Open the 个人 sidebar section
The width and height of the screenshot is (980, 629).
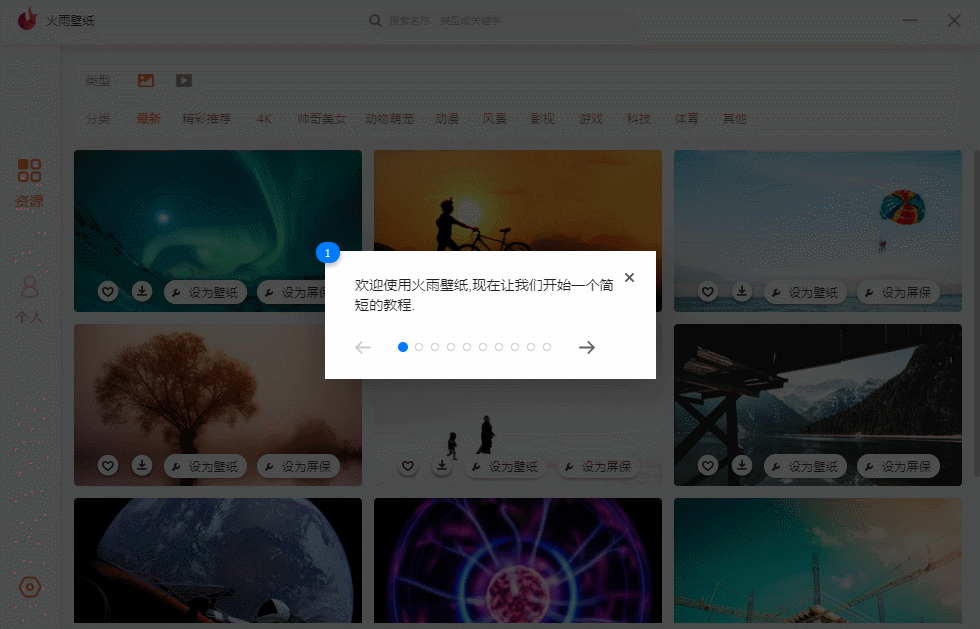pos(29,299)
